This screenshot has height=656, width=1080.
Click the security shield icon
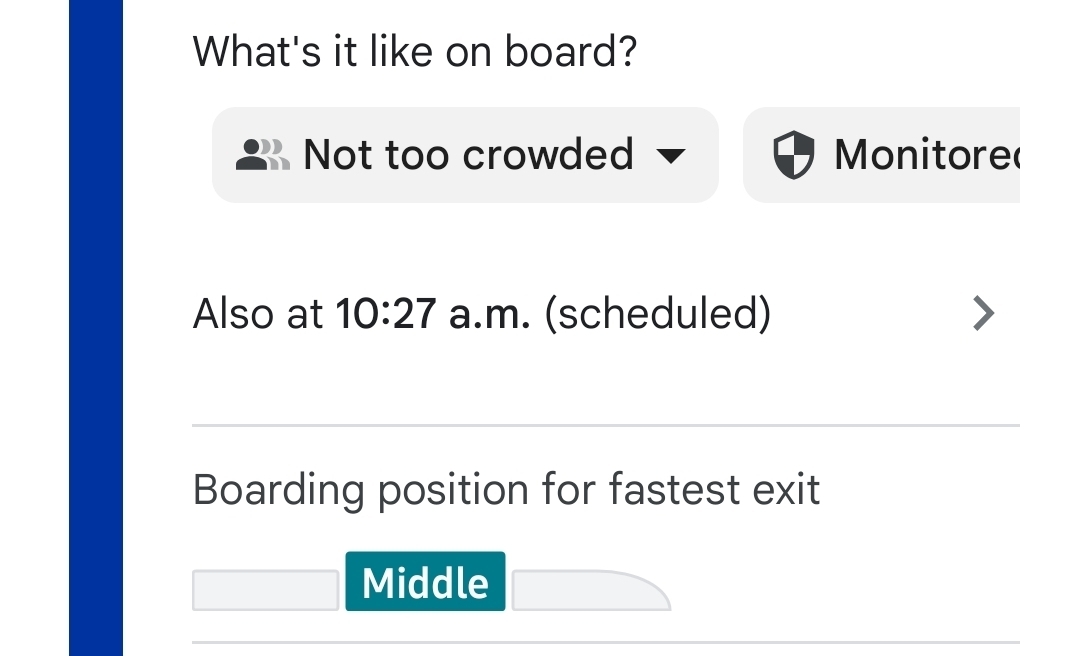tap(794, 155)
